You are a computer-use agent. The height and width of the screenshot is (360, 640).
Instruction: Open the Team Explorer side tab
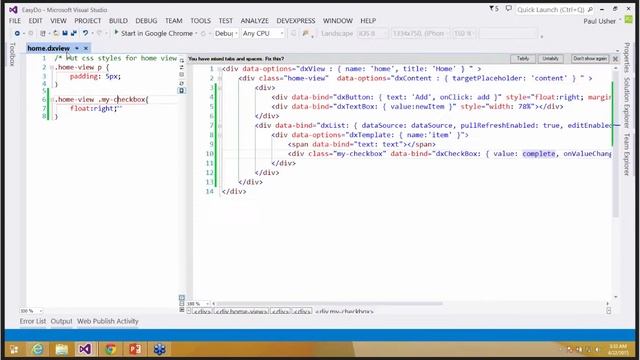pos(627,154)
